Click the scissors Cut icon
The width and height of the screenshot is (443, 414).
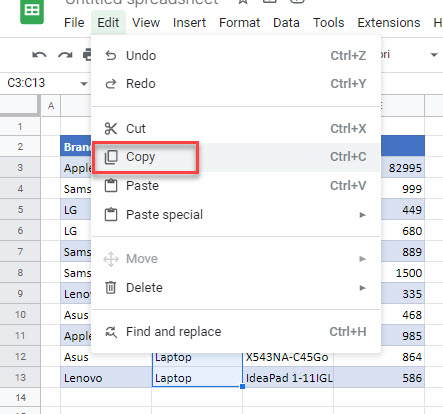tap(111, 129)
